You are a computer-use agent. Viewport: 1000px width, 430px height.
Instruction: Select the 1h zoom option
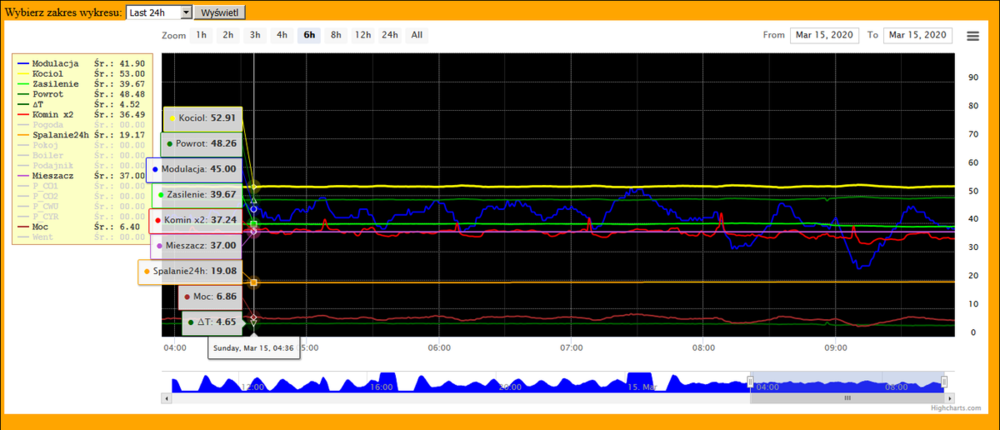click(x=201, y=35)
